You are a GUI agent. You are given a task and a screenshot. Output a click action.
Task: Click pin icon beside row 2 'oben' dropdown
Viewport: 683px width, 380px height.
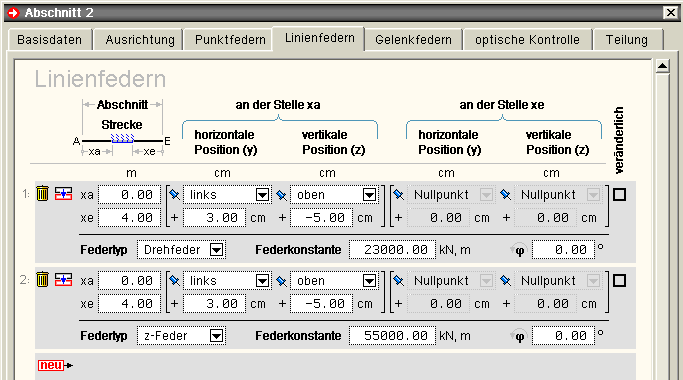pyautogui.click(x=282, y=281)
